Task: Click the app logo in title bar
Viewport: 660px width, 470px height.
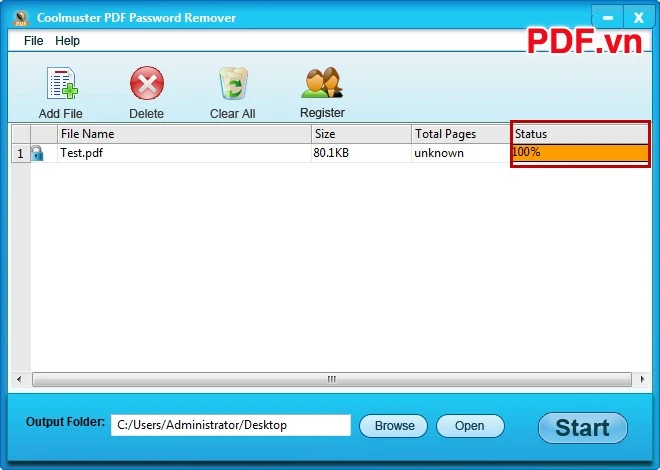Action: pyautogui.click(x=20, y=18)
